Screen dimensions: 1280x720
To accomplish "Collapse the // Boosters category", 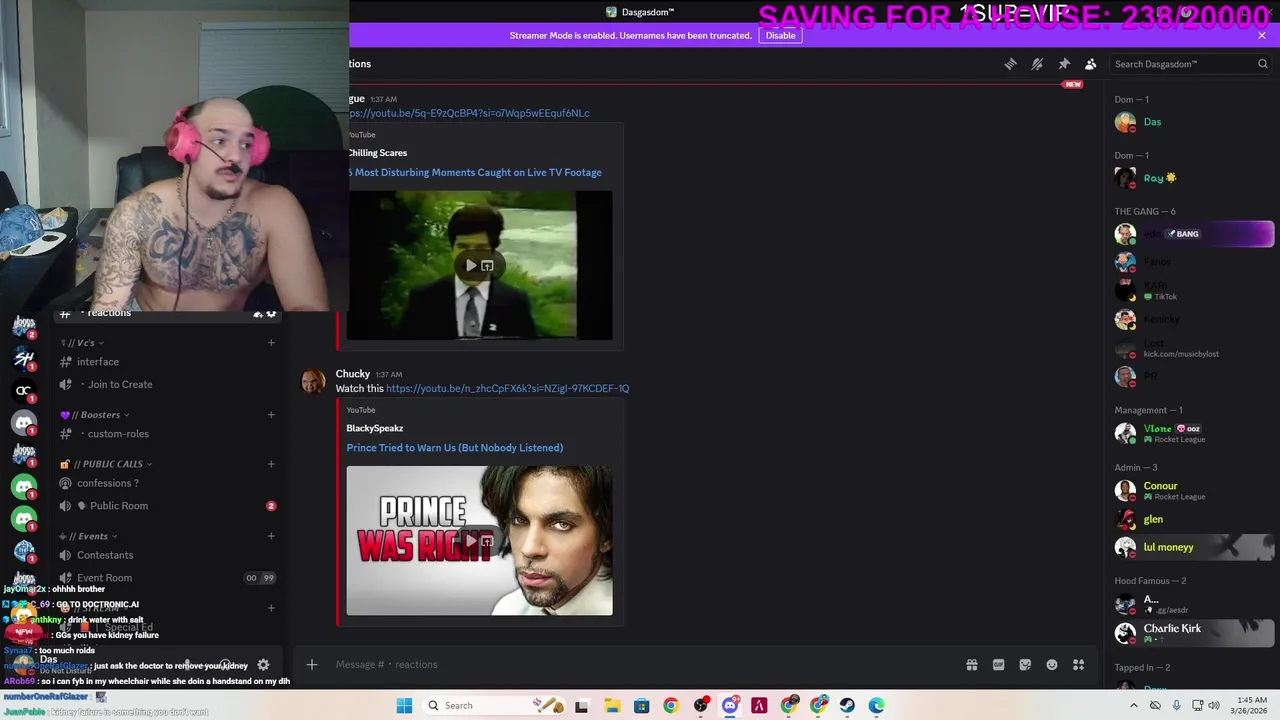I will [96, 414].
